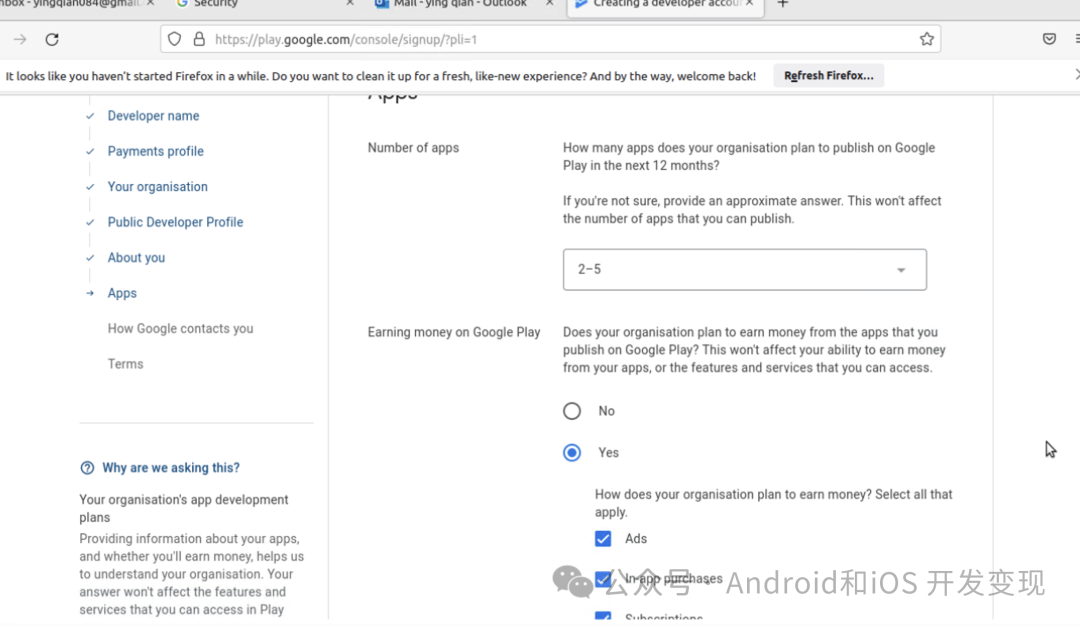The height and width of the screenshot is (626, 1080).
Task: Bookmark this page with the star icon
Action: click(x=926, y=39)
